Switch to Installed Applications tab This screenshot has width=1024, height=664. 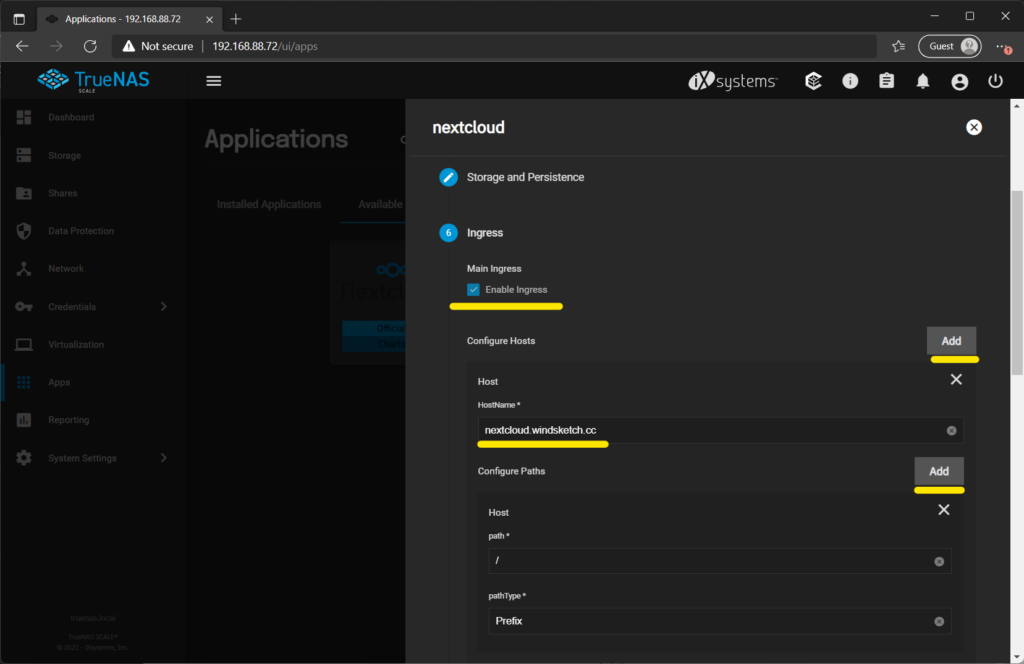269,204
